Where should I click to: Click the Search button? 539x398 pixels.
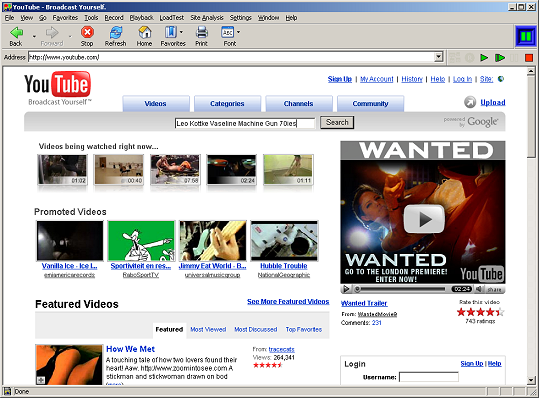(x=337, y=122)
